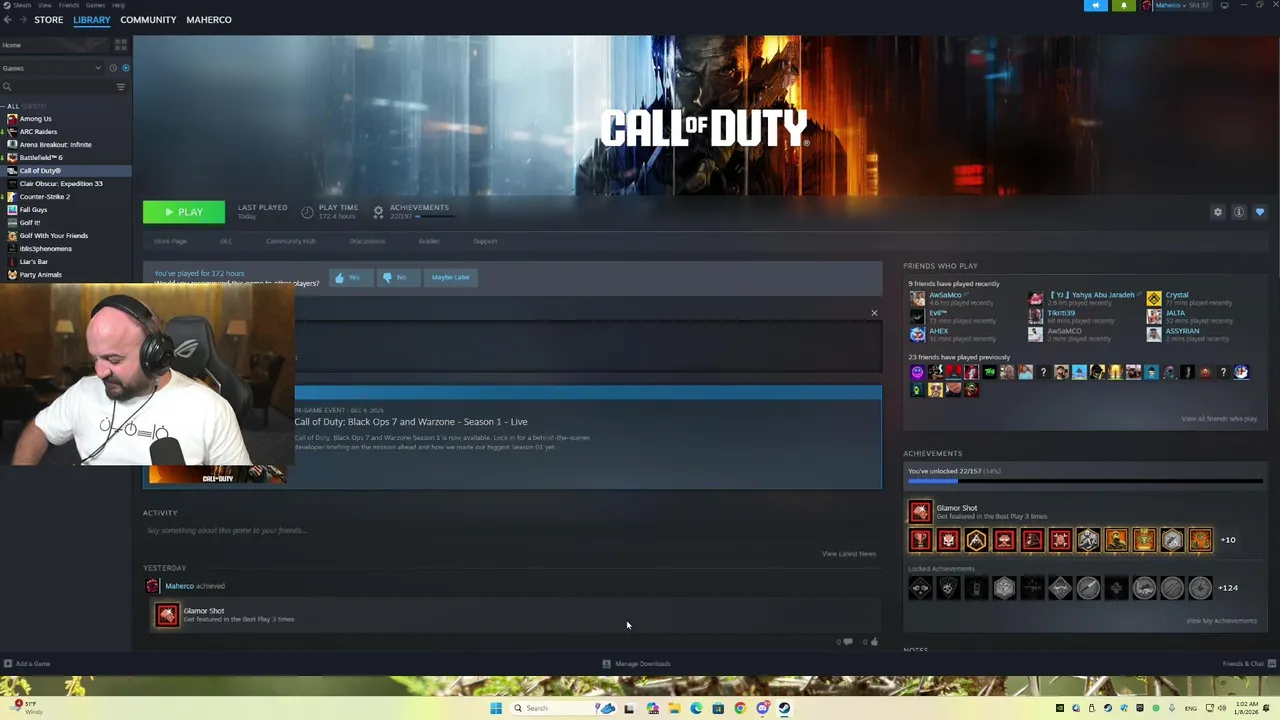Toggle show ready-to-play games icon

(x=125, y=68)
